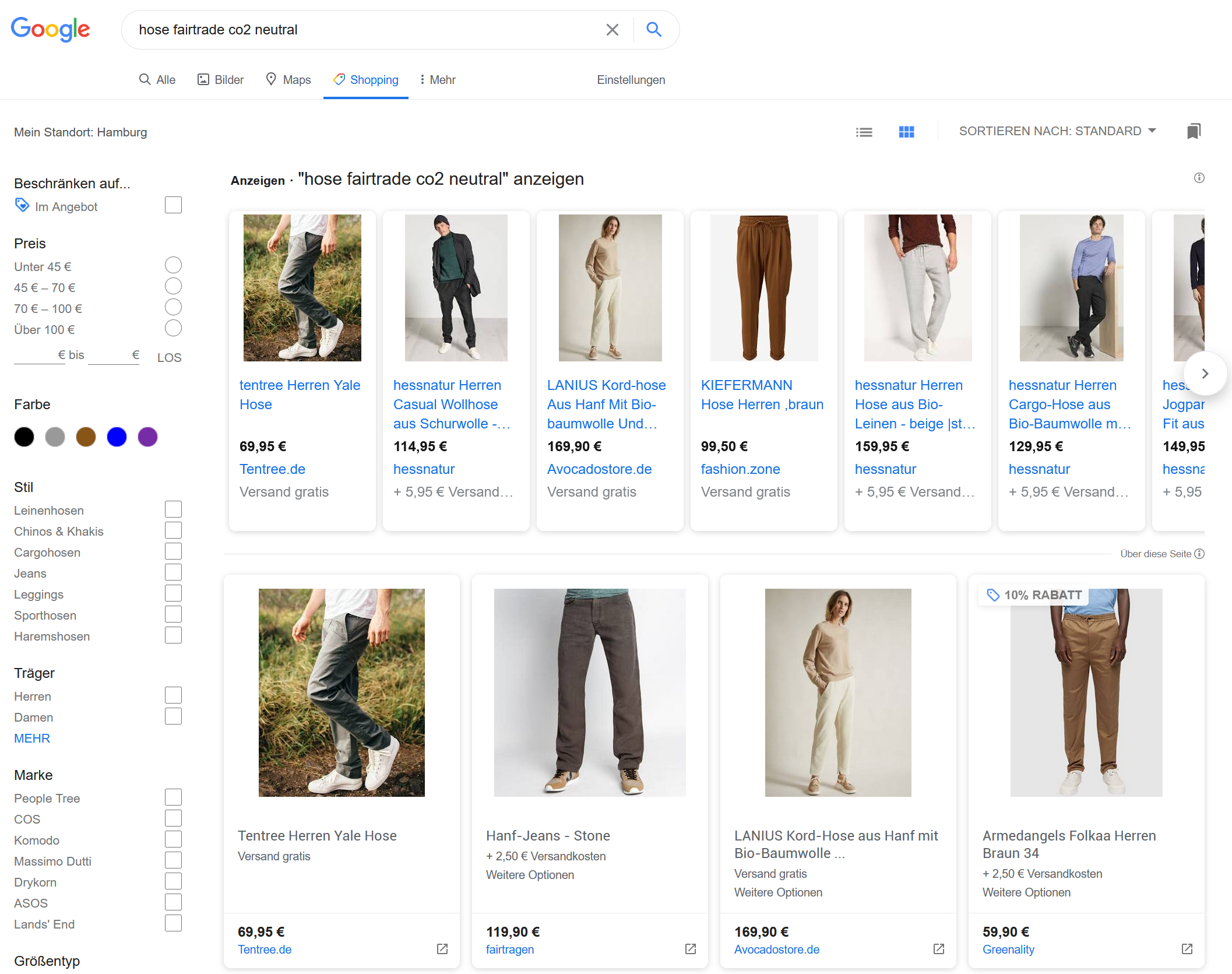Click Weitere Optionen under Hanf-Jeans
Screen dimensions: 1232x974
click(x=530, y=875)
